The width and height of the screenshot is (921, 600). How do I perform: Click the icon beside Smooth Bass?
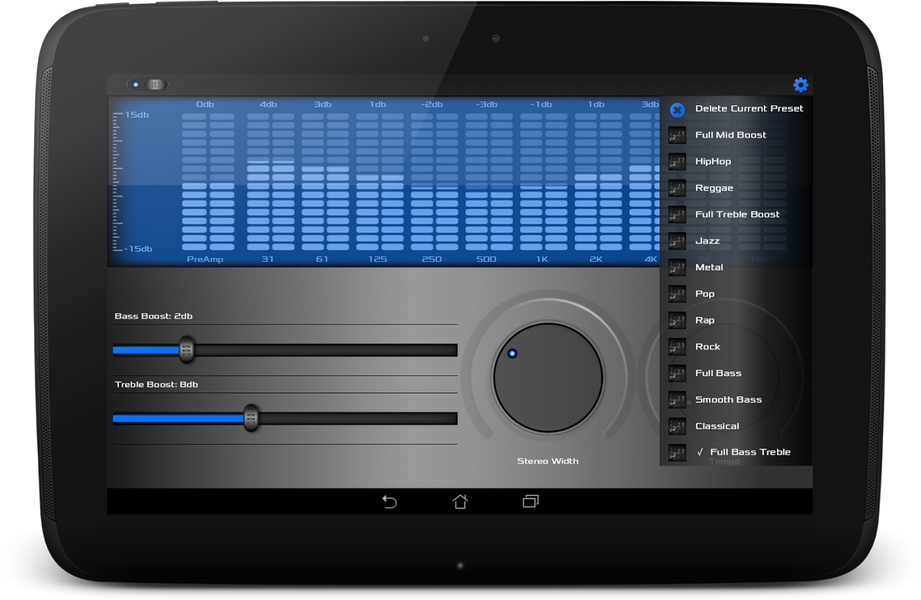[x=677, y=400]
